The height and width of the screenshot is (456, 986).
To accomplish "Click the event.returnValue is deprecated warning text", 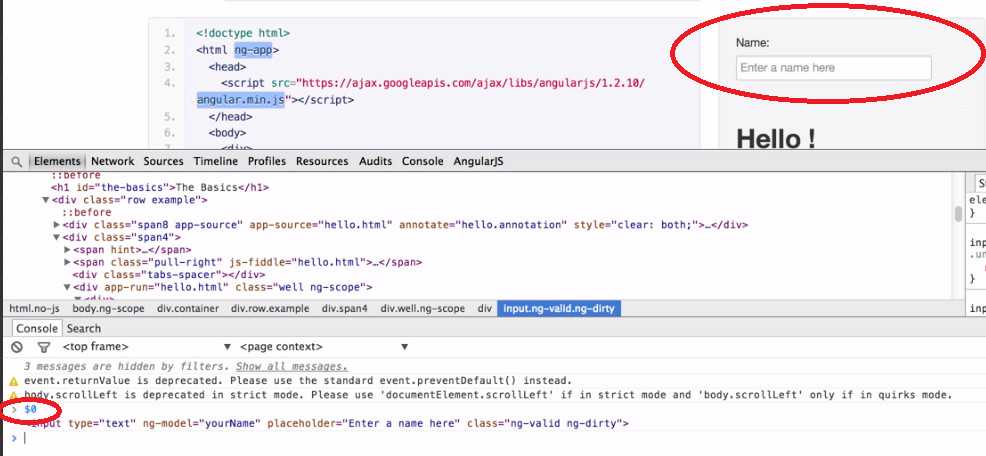I will (297, 381).
